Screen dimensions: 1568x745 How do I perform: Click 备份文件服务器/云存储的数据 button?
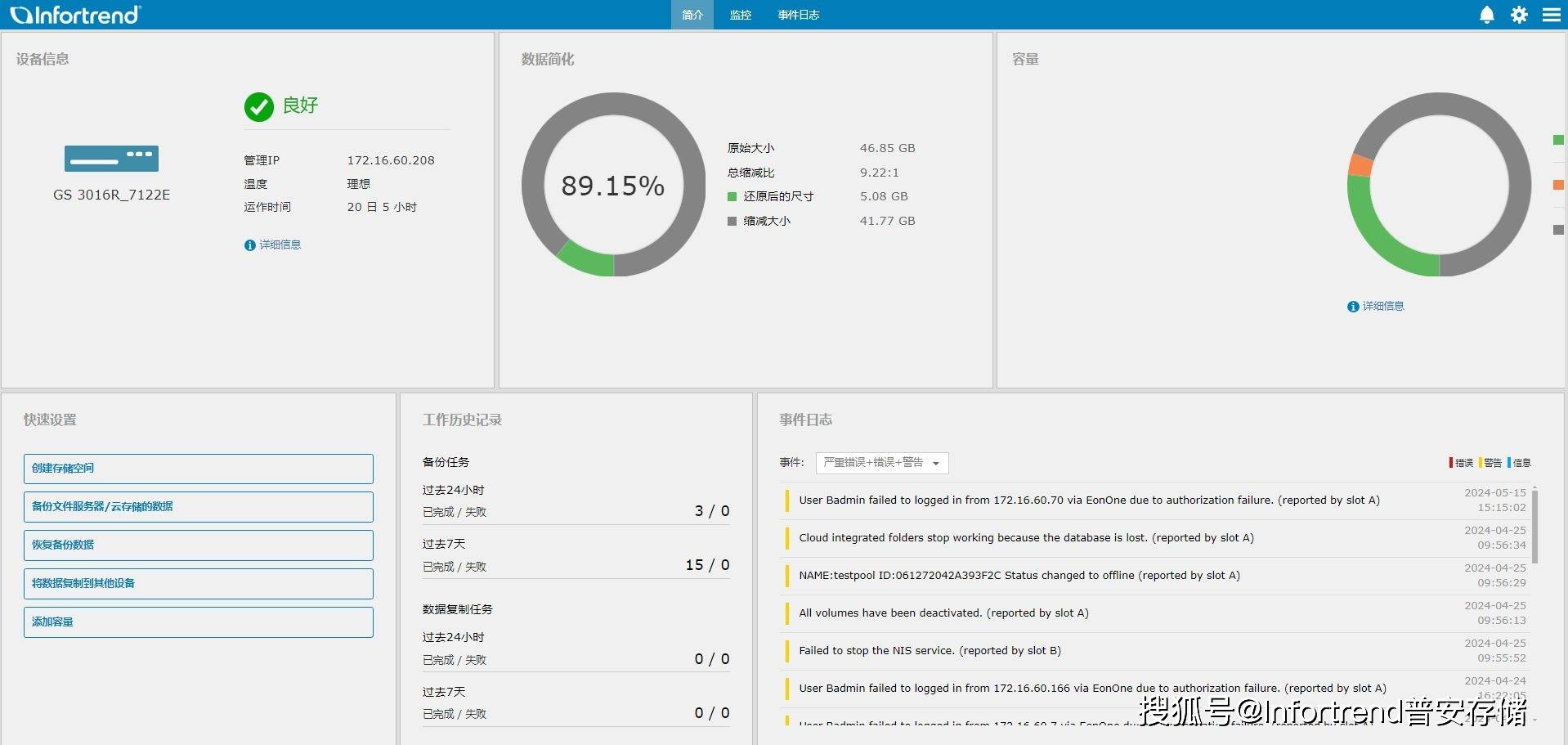pyautogui.click(x=199, y=507)
